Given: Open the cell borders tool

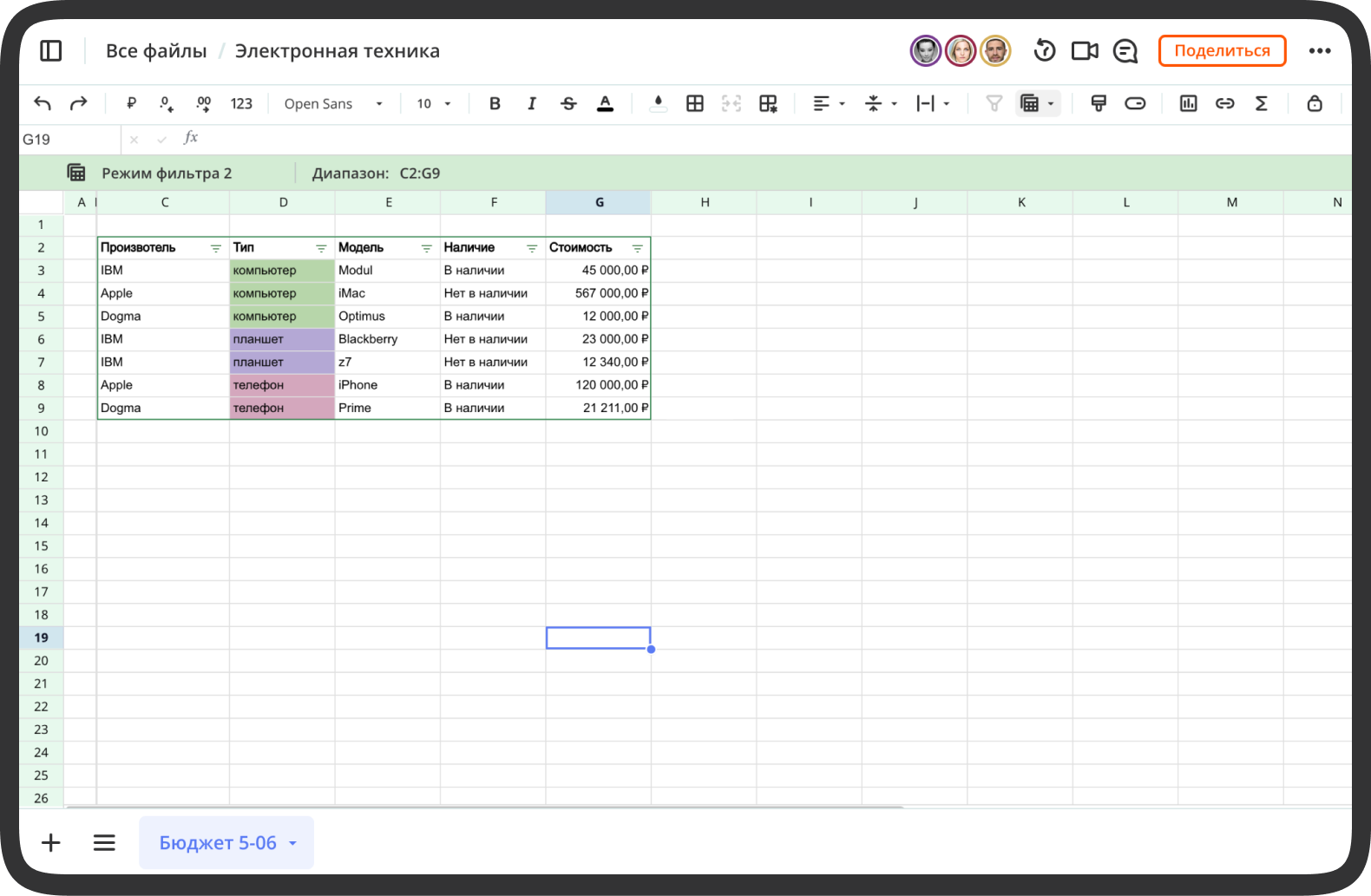Looking at the screenshot, I should coord(695,103).
